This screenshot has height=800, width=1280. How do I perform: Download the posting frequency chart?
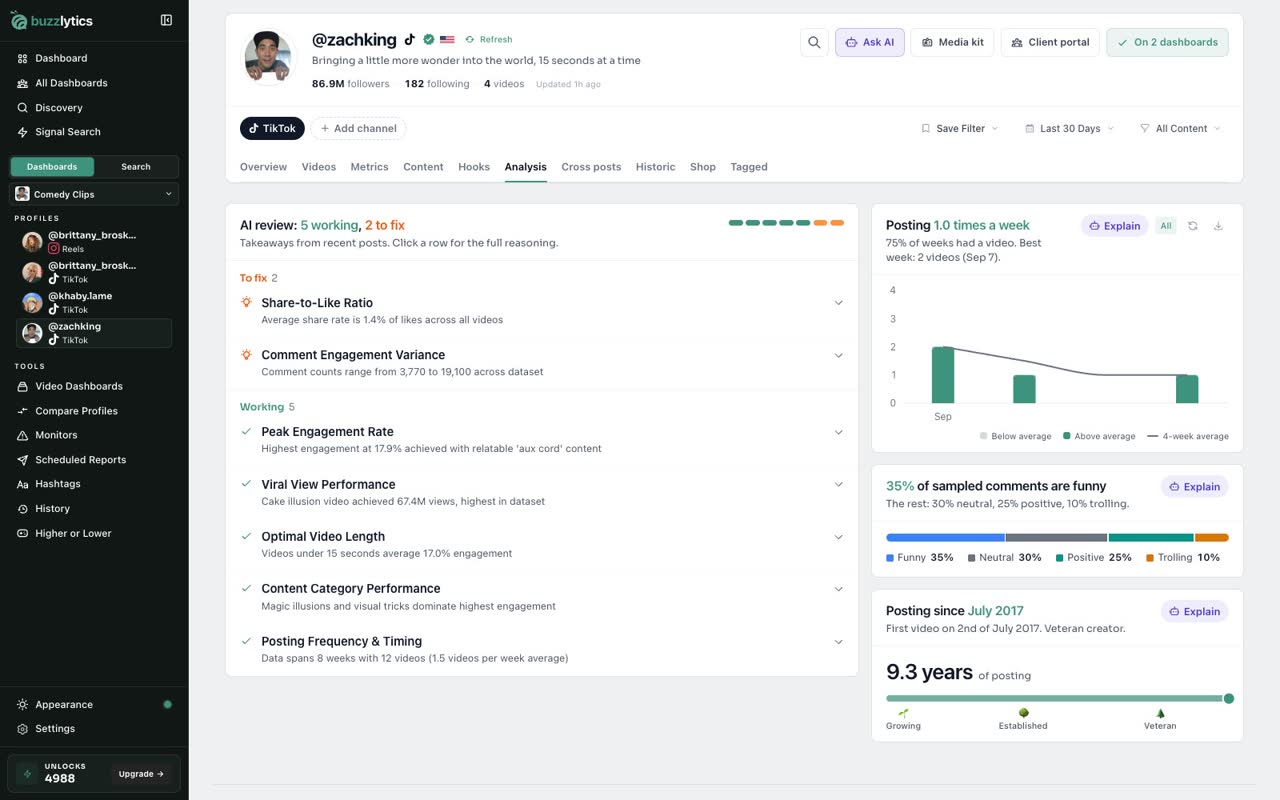pyautogui.click(x=1218, y=226)
